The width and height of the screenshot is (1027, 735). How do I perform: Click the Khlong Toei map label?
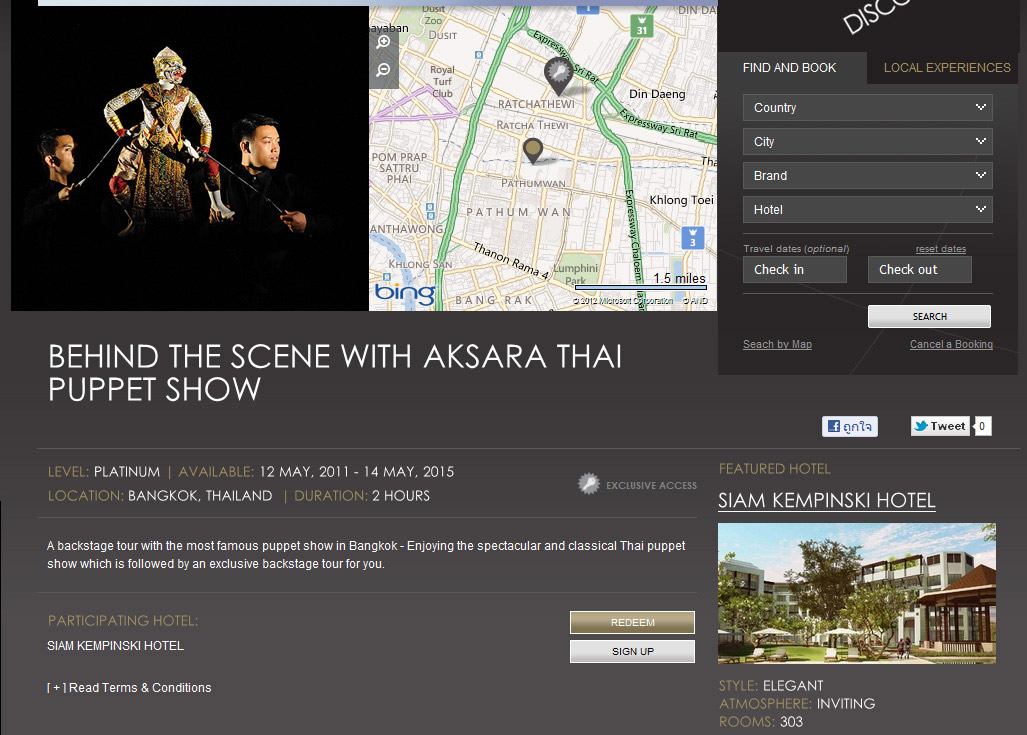(x=681, y=200)
